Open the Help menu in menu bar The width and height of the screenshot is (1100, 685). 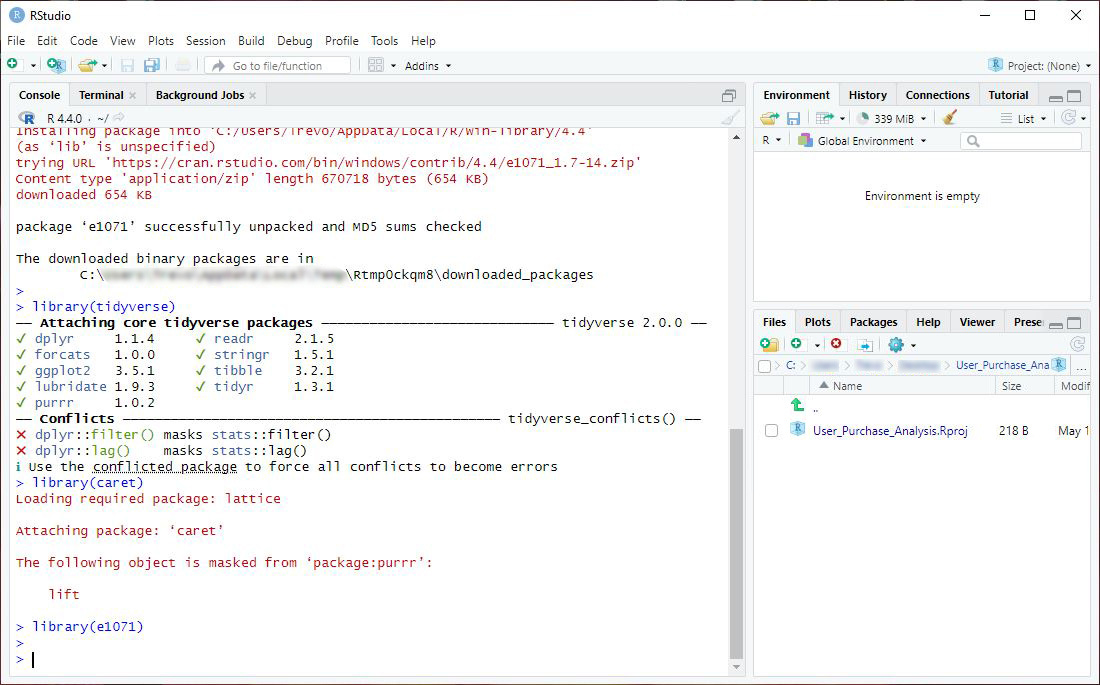423,41
